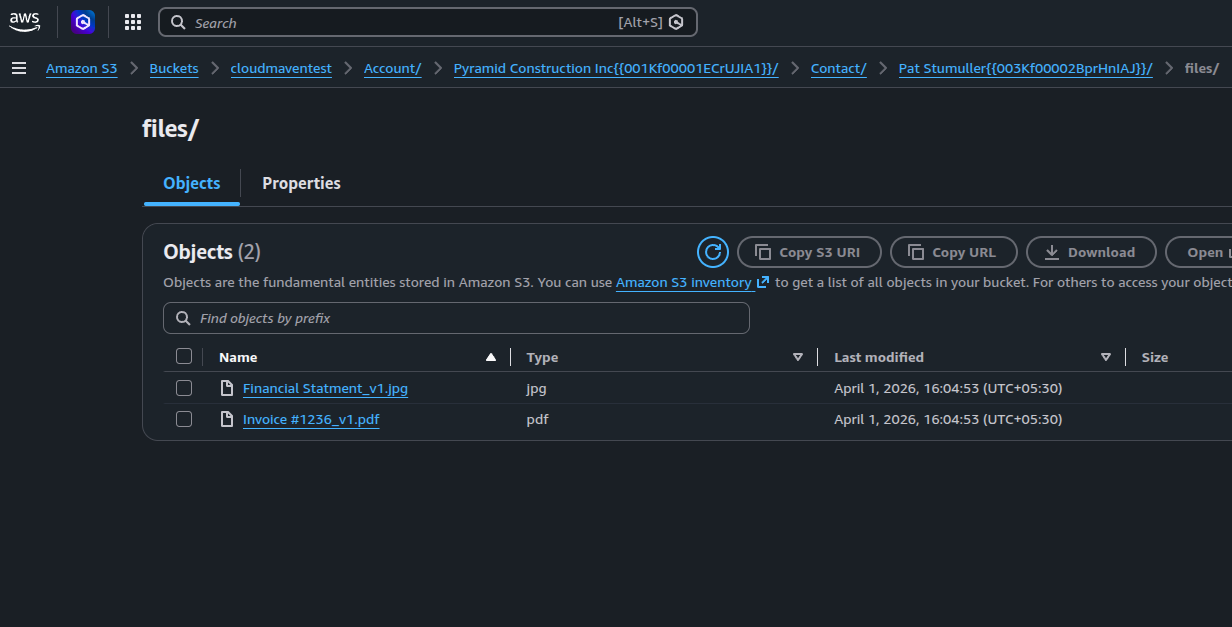Check the box for Financial Statment_v1.jpg
This screenshot has width=1232, height=627.
point(184,388)
